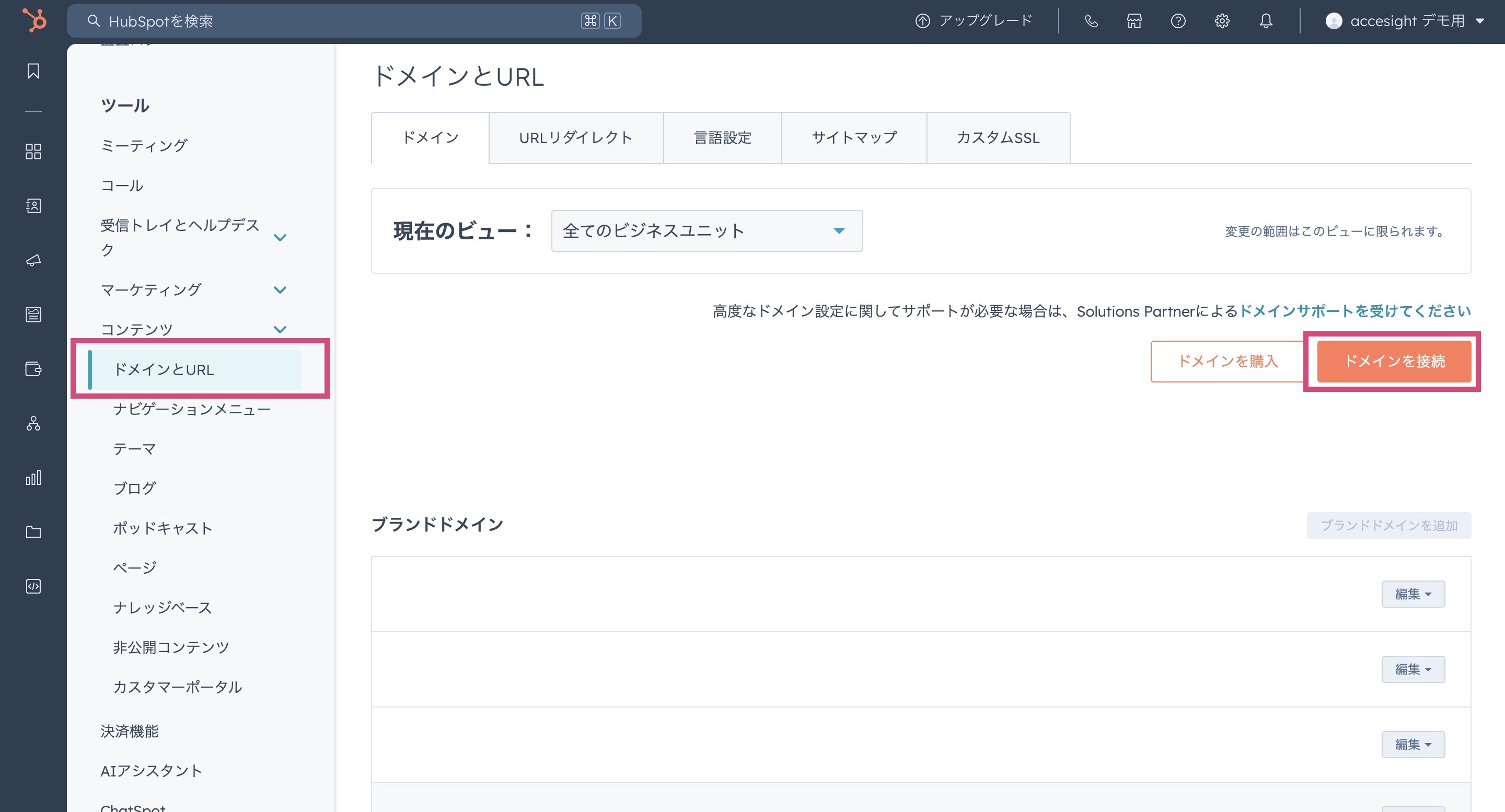1505x812 pixels.
Task: Switch to the URLリダイレクト tab
Action: [575, 138]
